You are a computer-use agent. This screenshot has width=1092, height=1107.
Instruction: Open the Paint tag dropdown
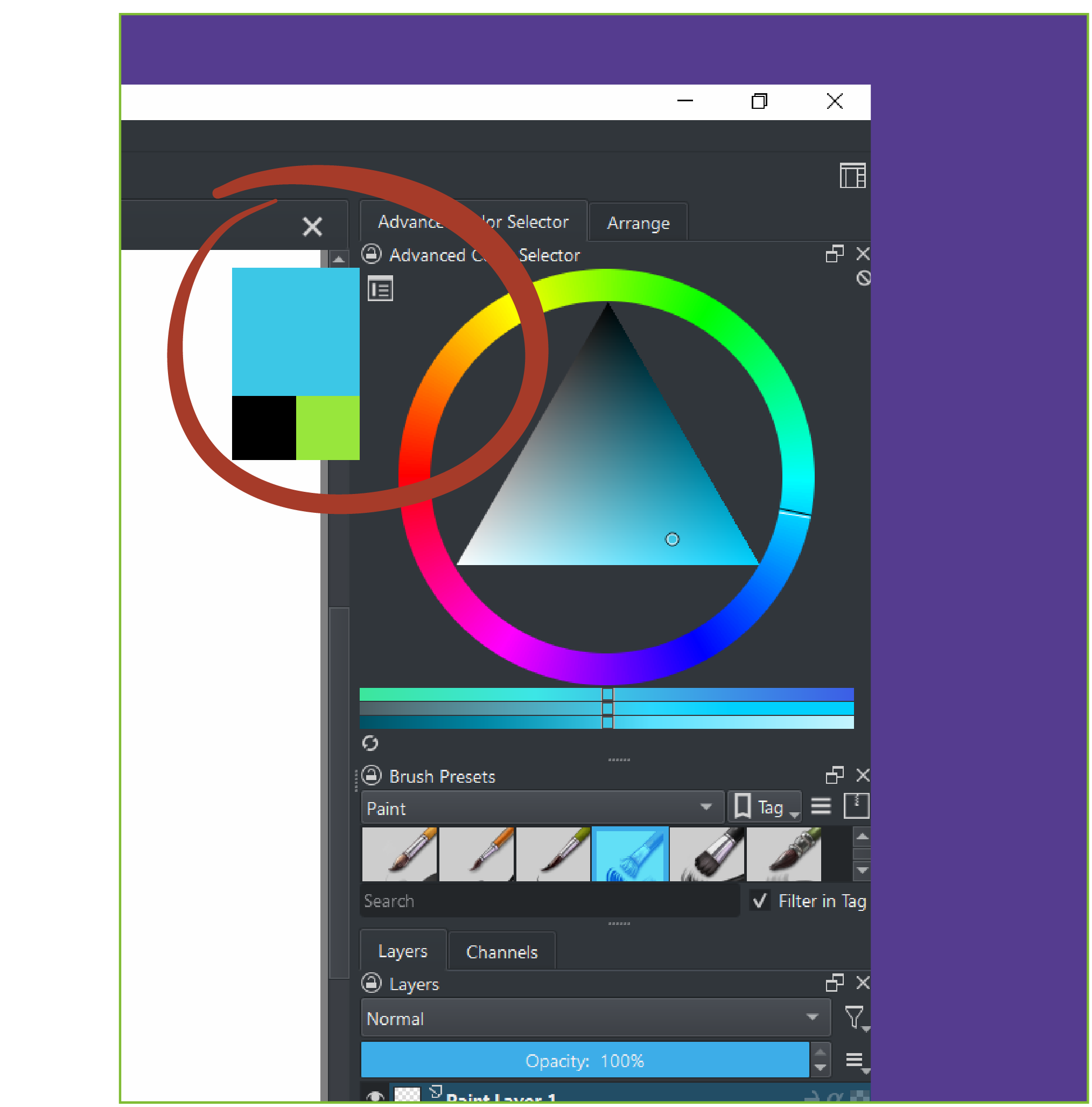pos(542,808)
